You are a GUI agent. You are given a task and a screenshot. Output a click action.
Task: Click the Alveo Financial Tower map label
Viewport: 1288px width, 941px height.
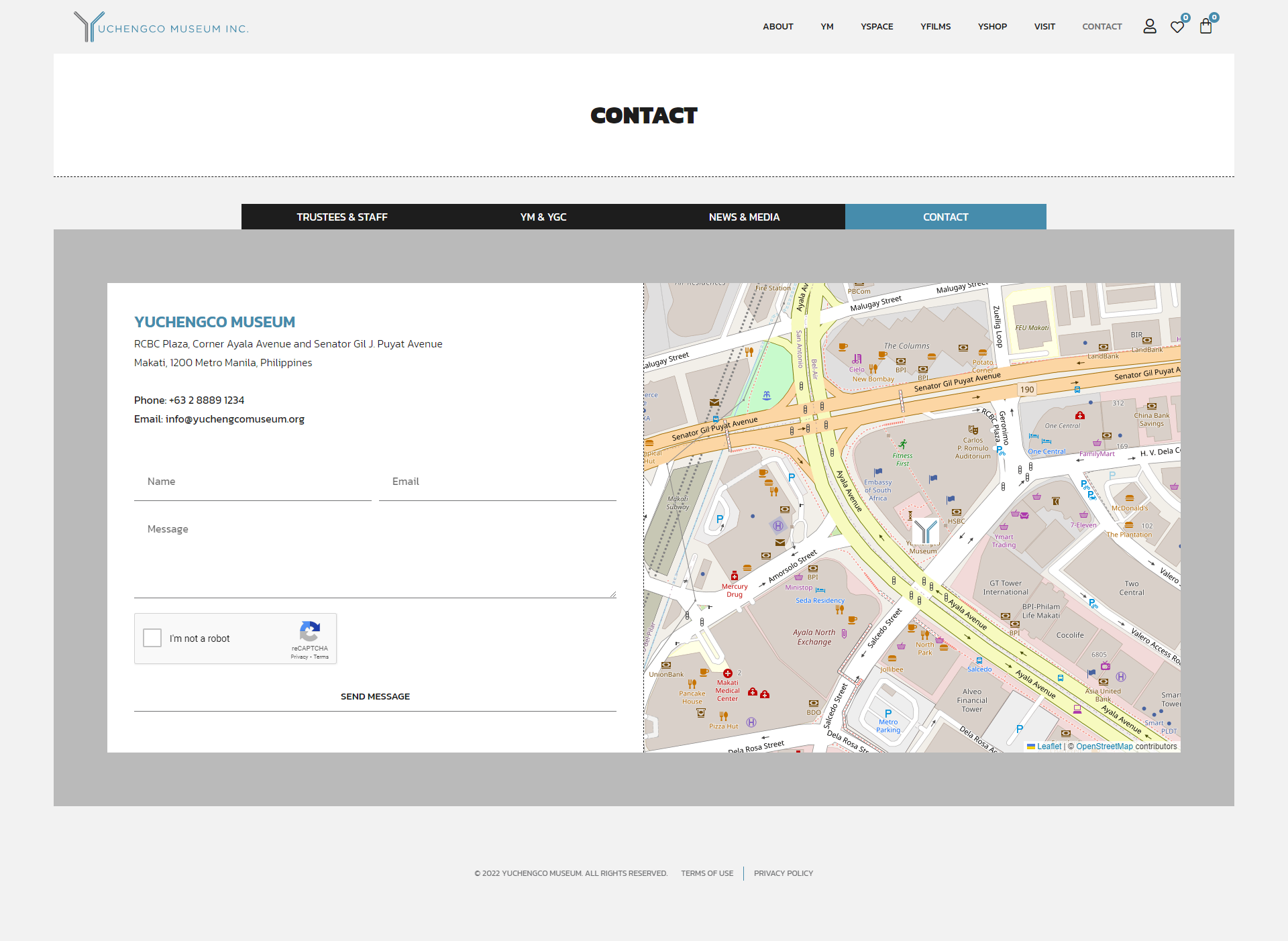tap(972, 700)
